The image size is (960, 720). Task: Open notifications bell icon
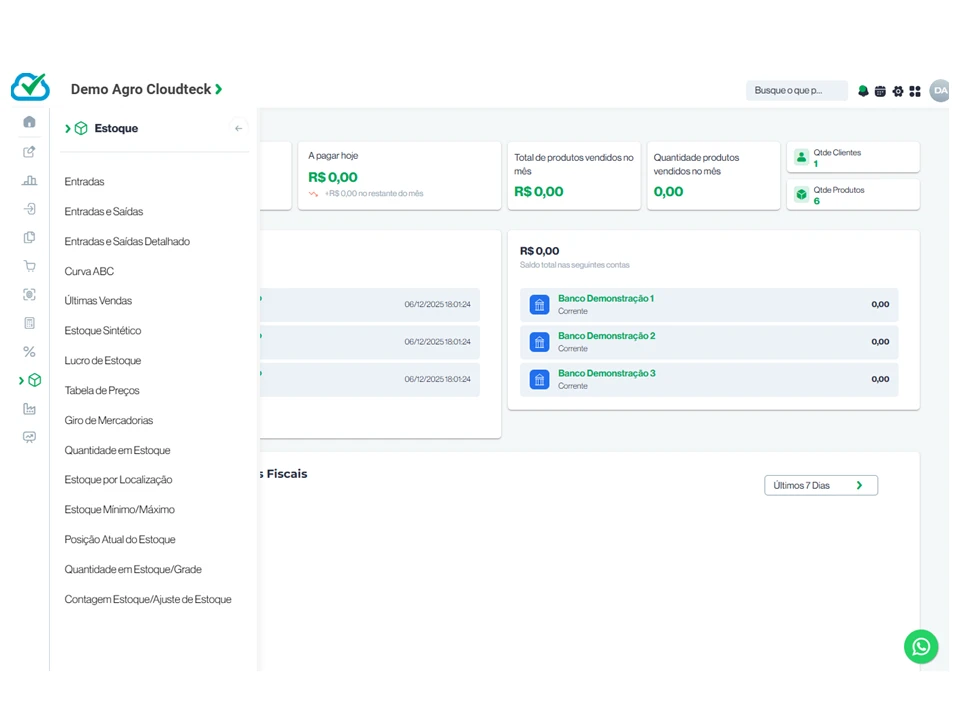[x=863, y=91]
